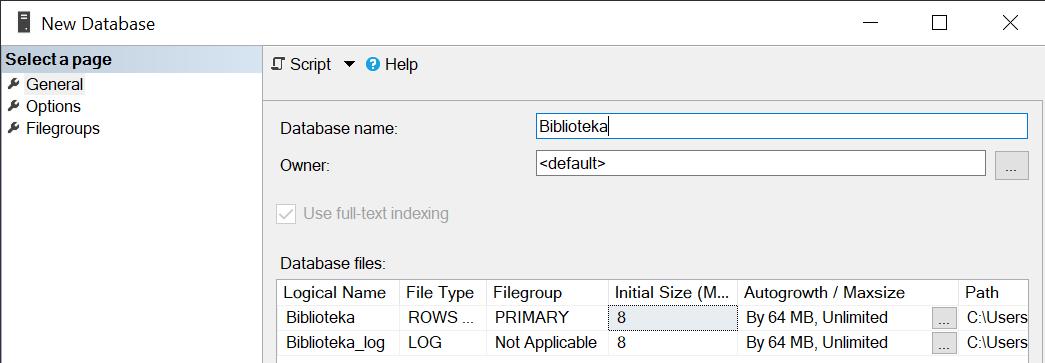Select Initial Size cell of Biblioteka
Image resolution: width=1045 pixels, height=363 pixels.
(x=672, y=318)
